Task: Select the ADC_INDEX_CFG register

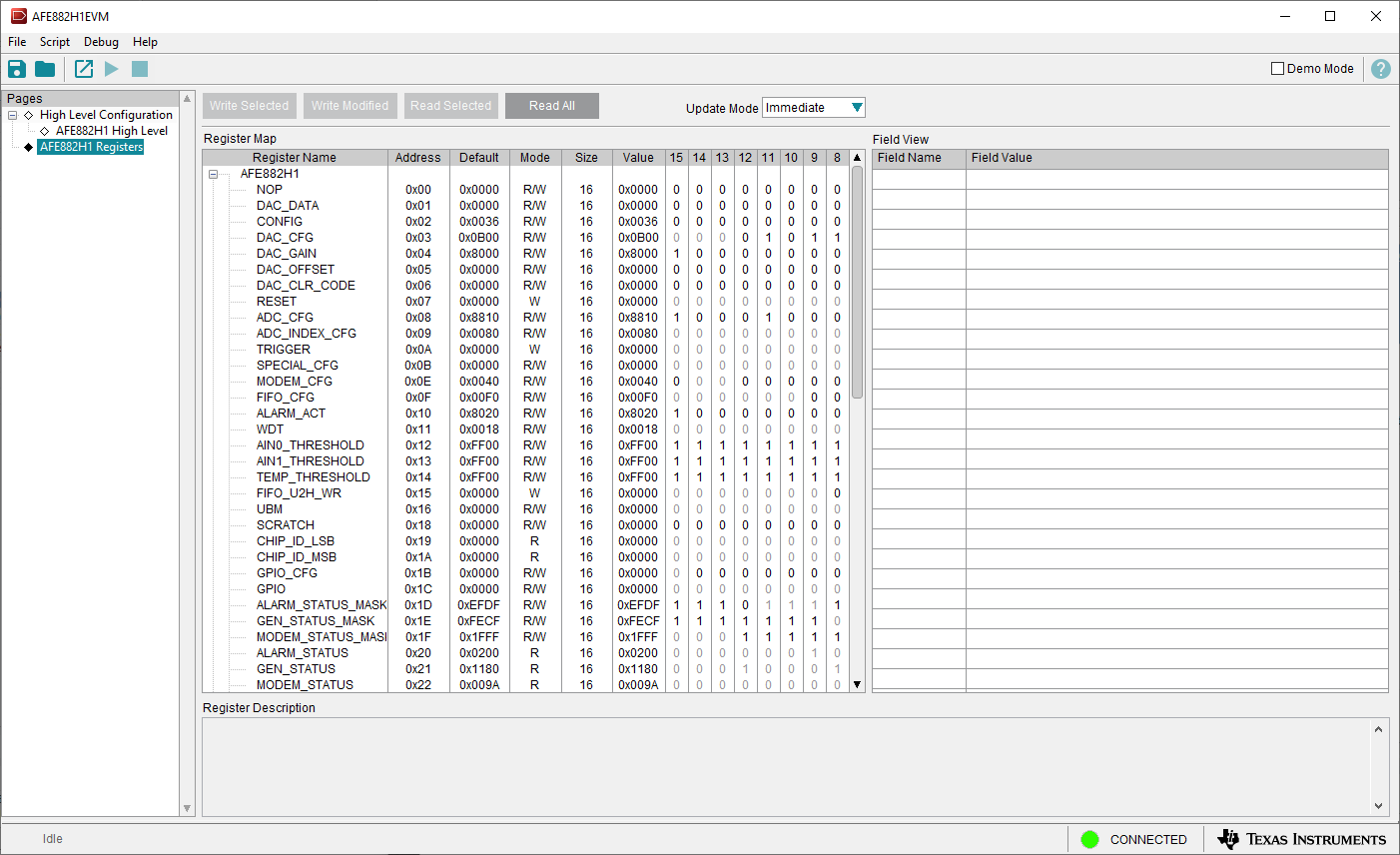Action: (307, 334)
